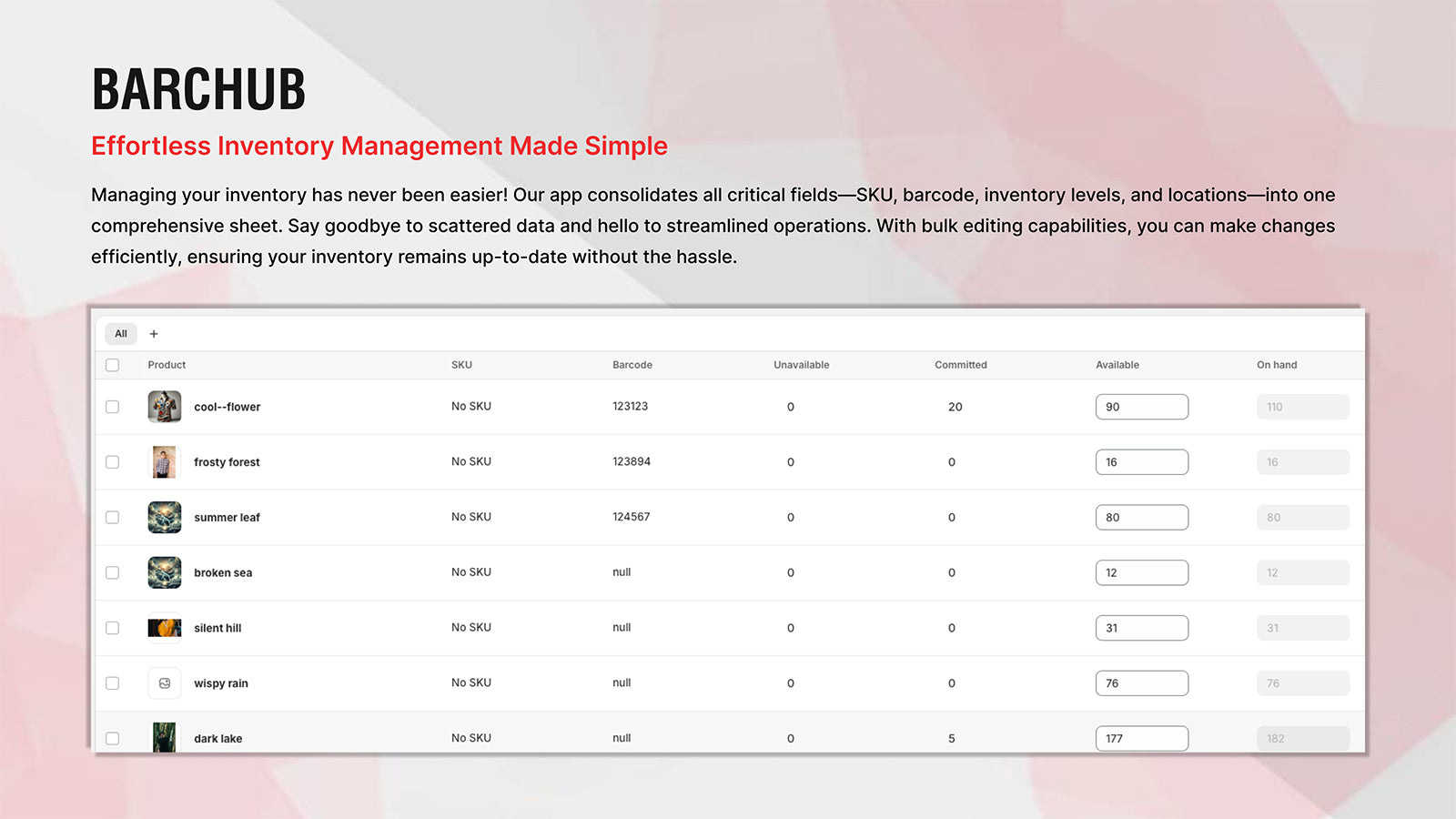Edit Available quantity for cool--flower
Viewport: 1456px width, 819px height.
(1142, 407)
